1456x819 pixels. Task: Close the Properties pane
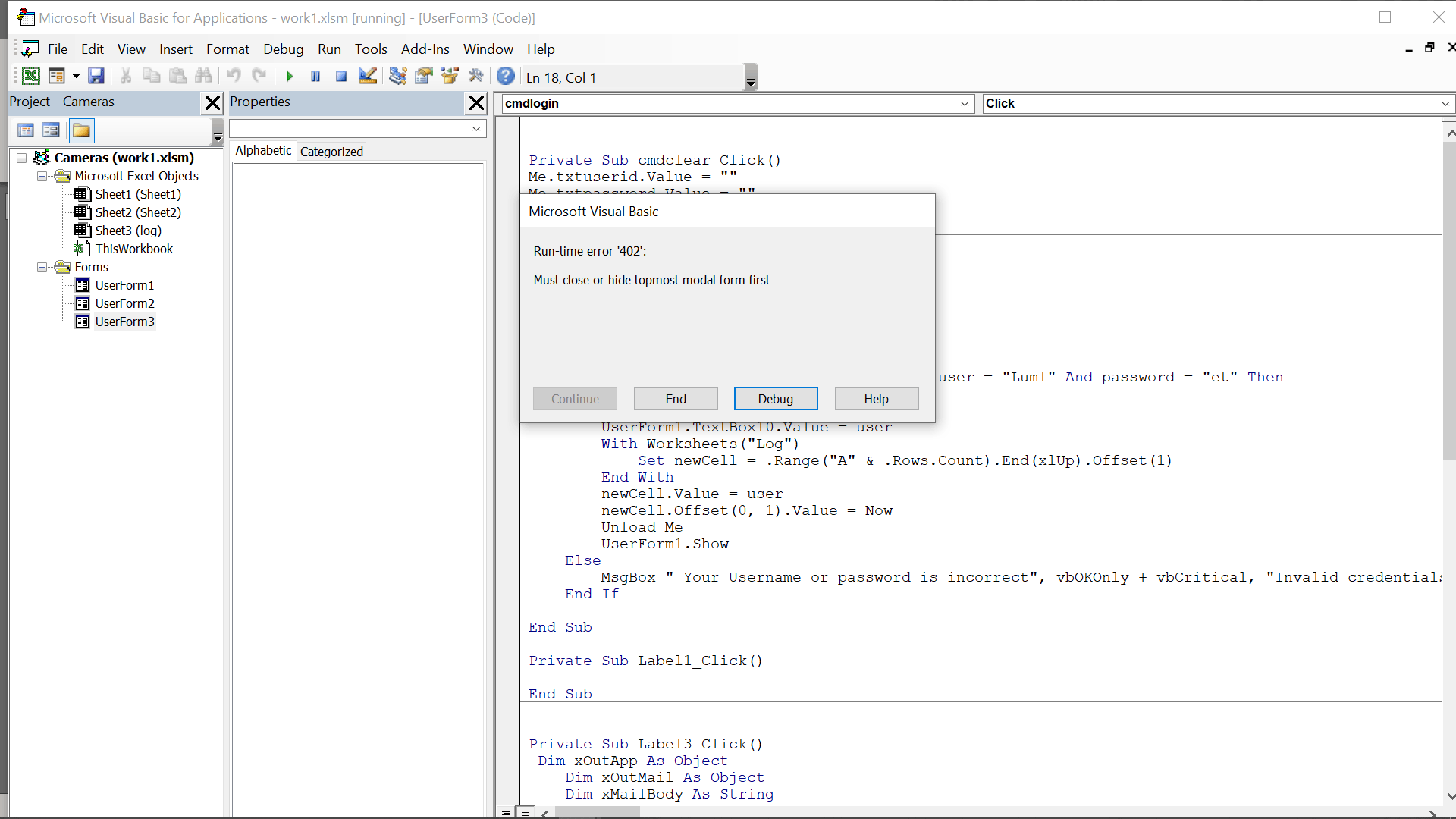[476, 102]
